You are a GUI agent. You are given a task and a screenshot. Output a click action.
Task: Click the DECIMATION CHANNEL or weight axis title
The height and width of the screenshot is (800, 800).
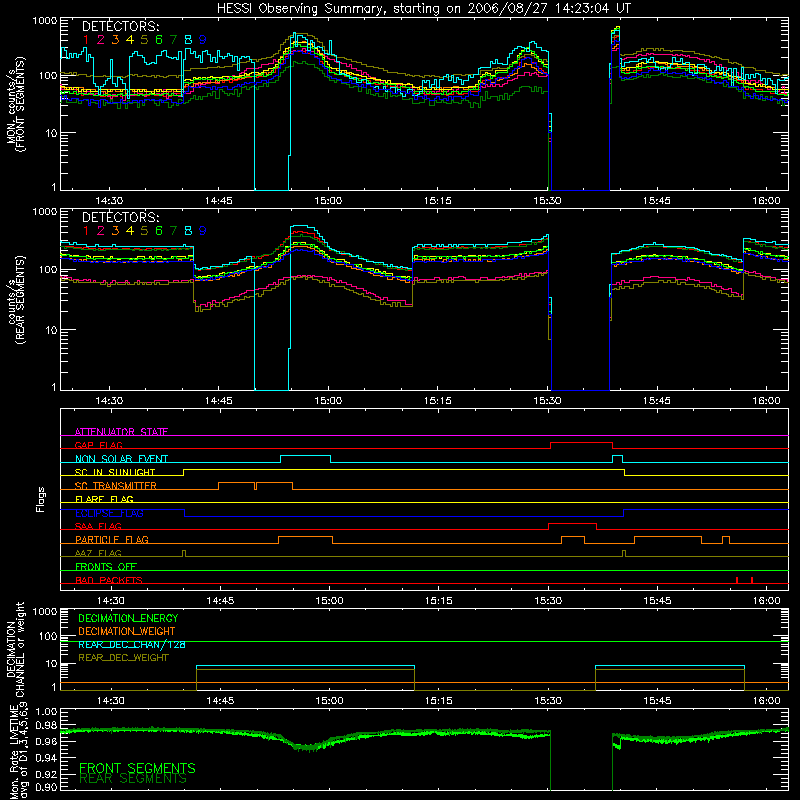click(x=16, y=649)
